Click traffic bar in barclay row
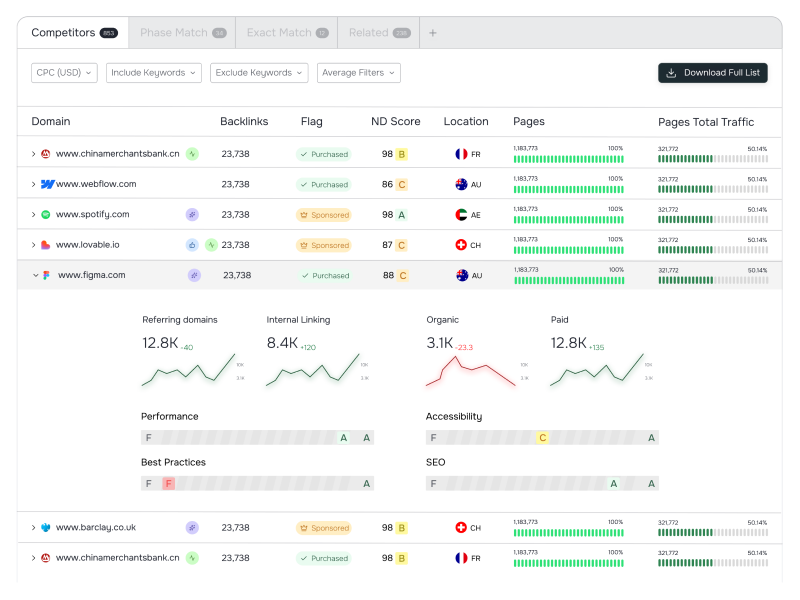This screenshot has width=800, height=600. 713,533
